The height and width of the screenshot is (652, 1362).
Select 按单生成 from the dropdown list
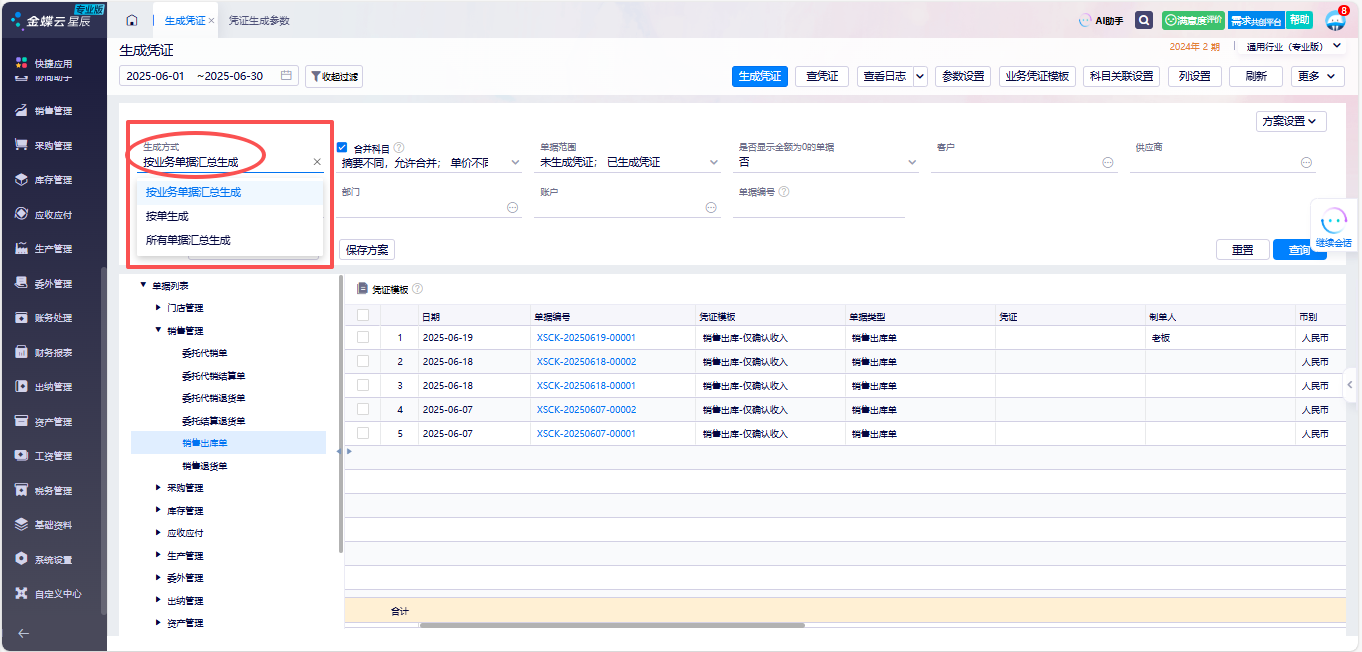coord(167,216)
